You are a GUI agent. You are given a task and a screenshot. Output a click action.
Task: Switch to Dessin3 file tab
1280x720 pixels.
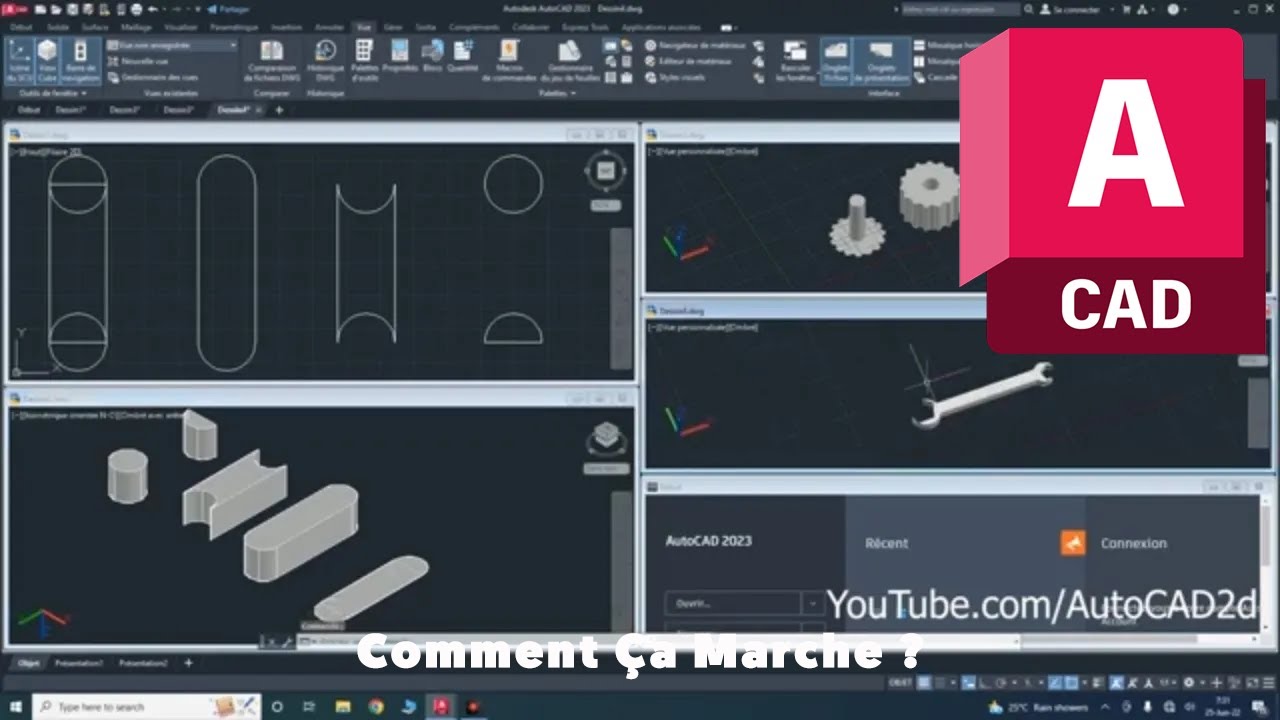[x=178, y=109]
